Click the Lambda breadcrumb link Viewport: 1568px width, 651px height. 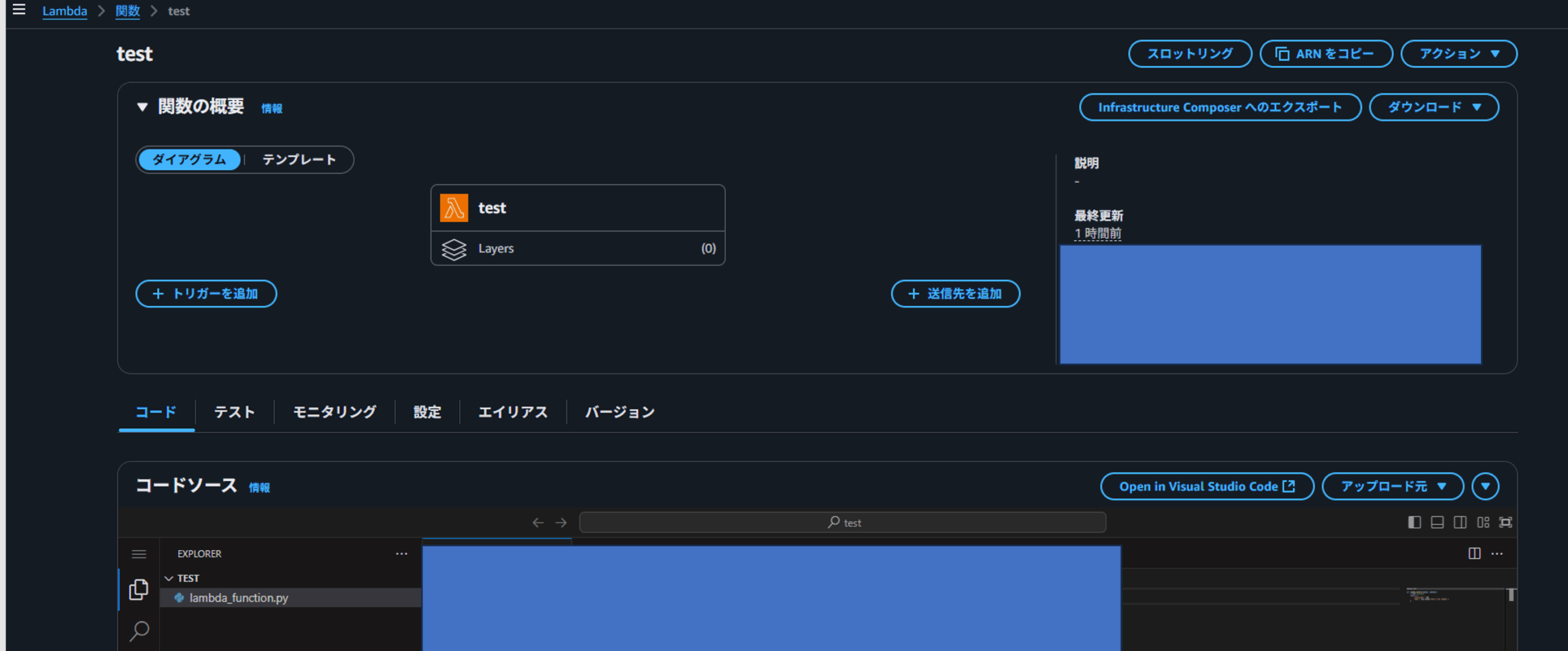(64, 11)
